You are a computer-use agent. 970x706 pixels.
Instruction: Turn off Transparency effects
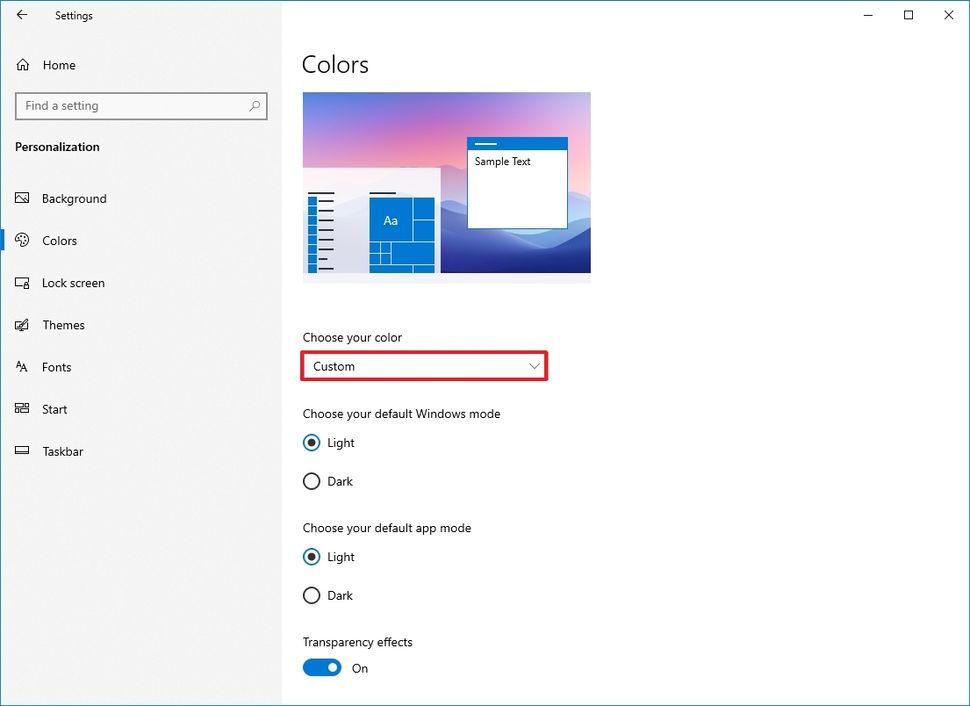pyautogui.click(x=321, y=667)
